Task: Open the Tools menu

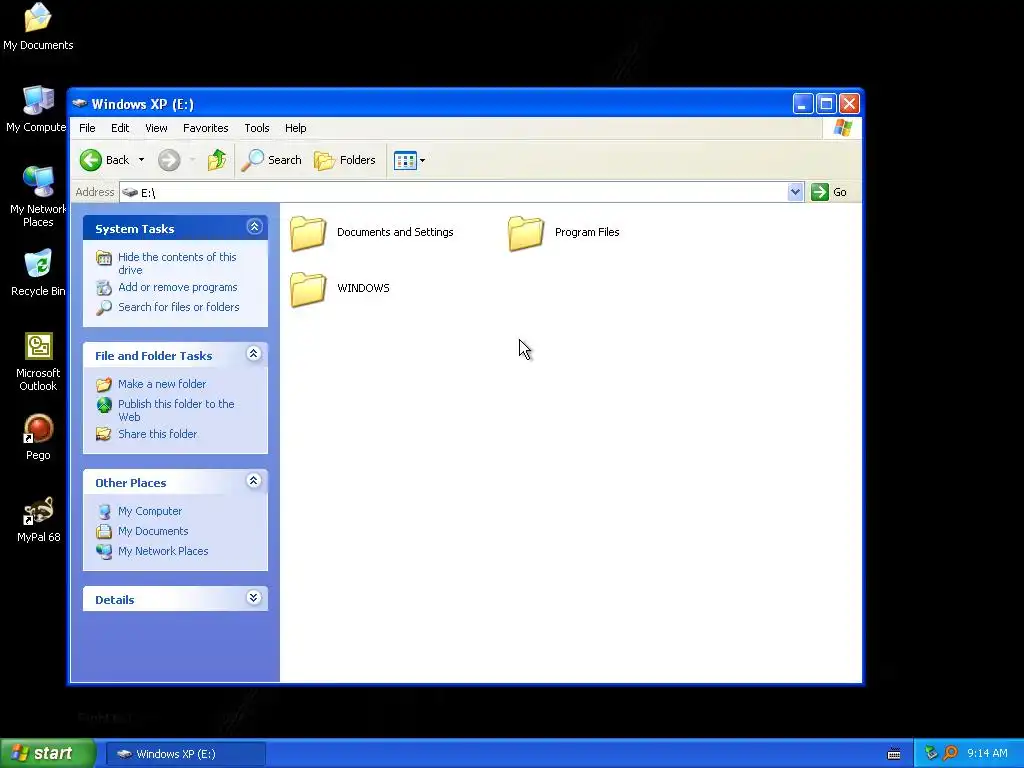Action: [x=257, y=128]
